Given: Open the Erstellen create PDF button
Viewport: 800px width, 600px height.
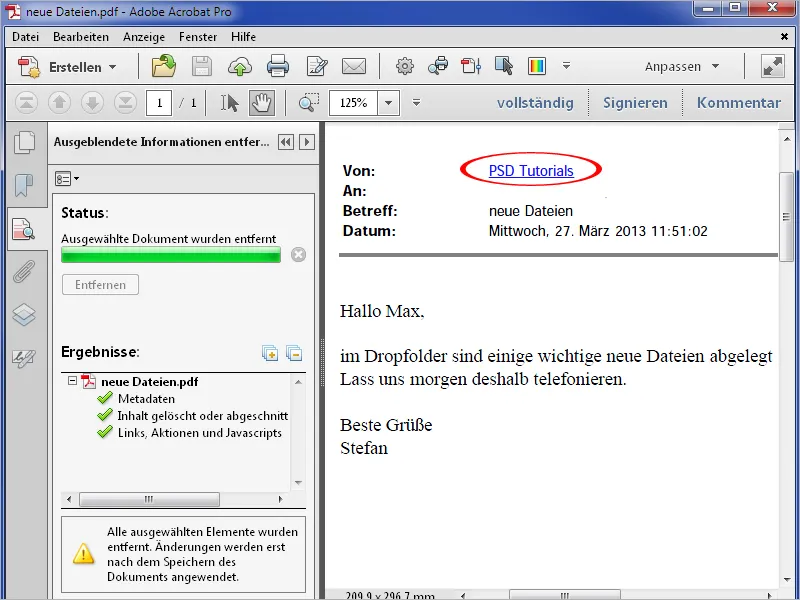Looking at the screenshot, I should point(67,67).
